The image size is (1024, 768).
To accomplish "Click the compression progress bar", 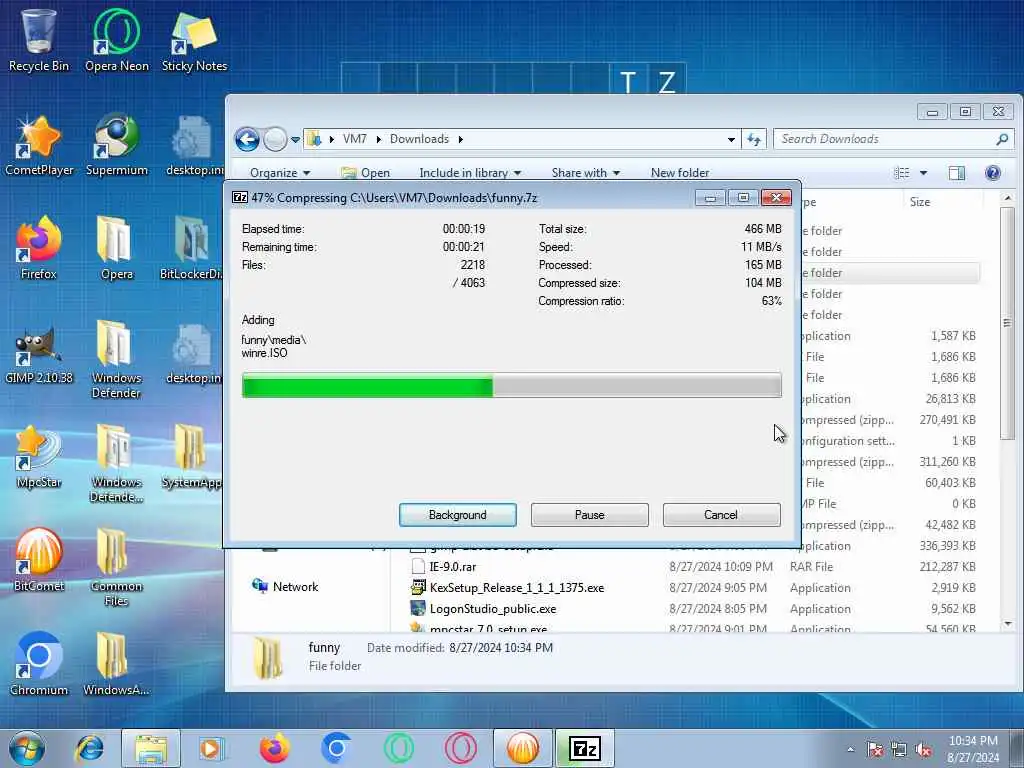I will pos(511,385).
